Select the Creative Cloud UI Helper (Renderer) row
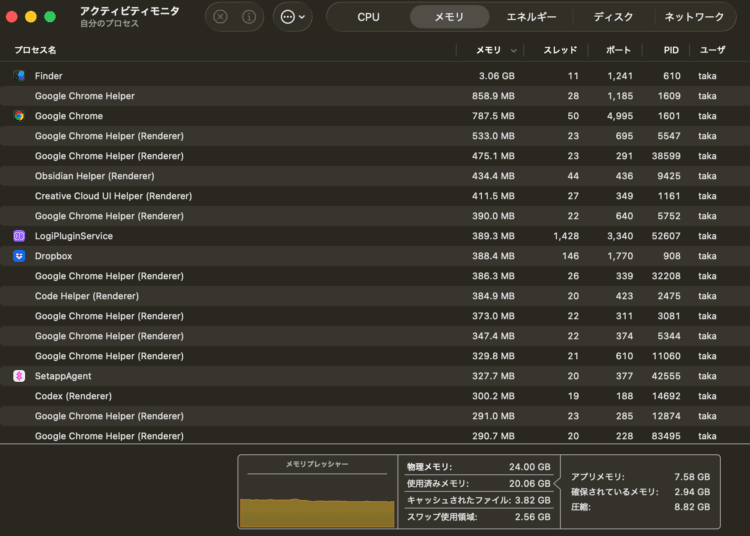 [375, 196]
